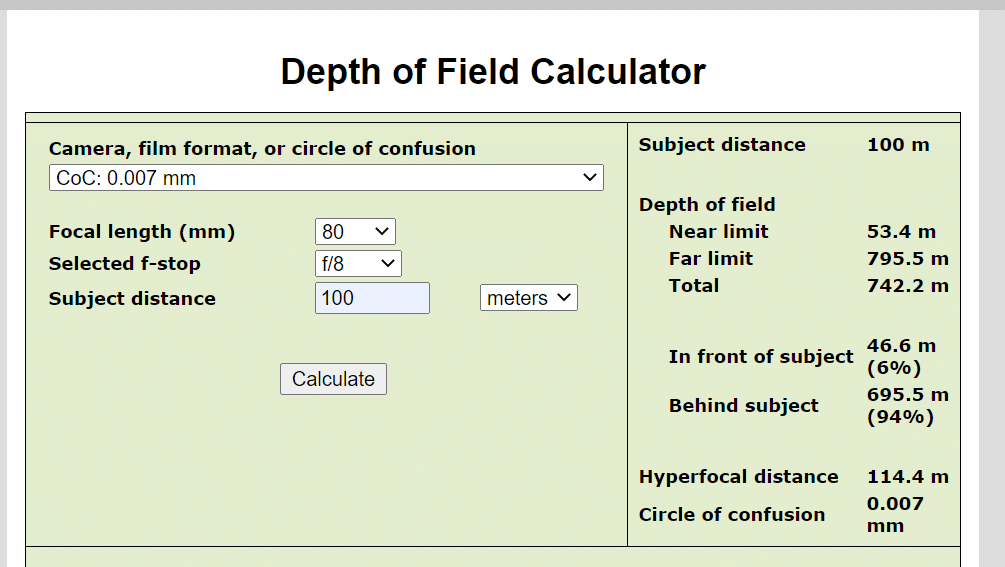The image size is (1005, 567).
Task: Expand the Focal length dropdown showing 80
Action: coord(355,231)
